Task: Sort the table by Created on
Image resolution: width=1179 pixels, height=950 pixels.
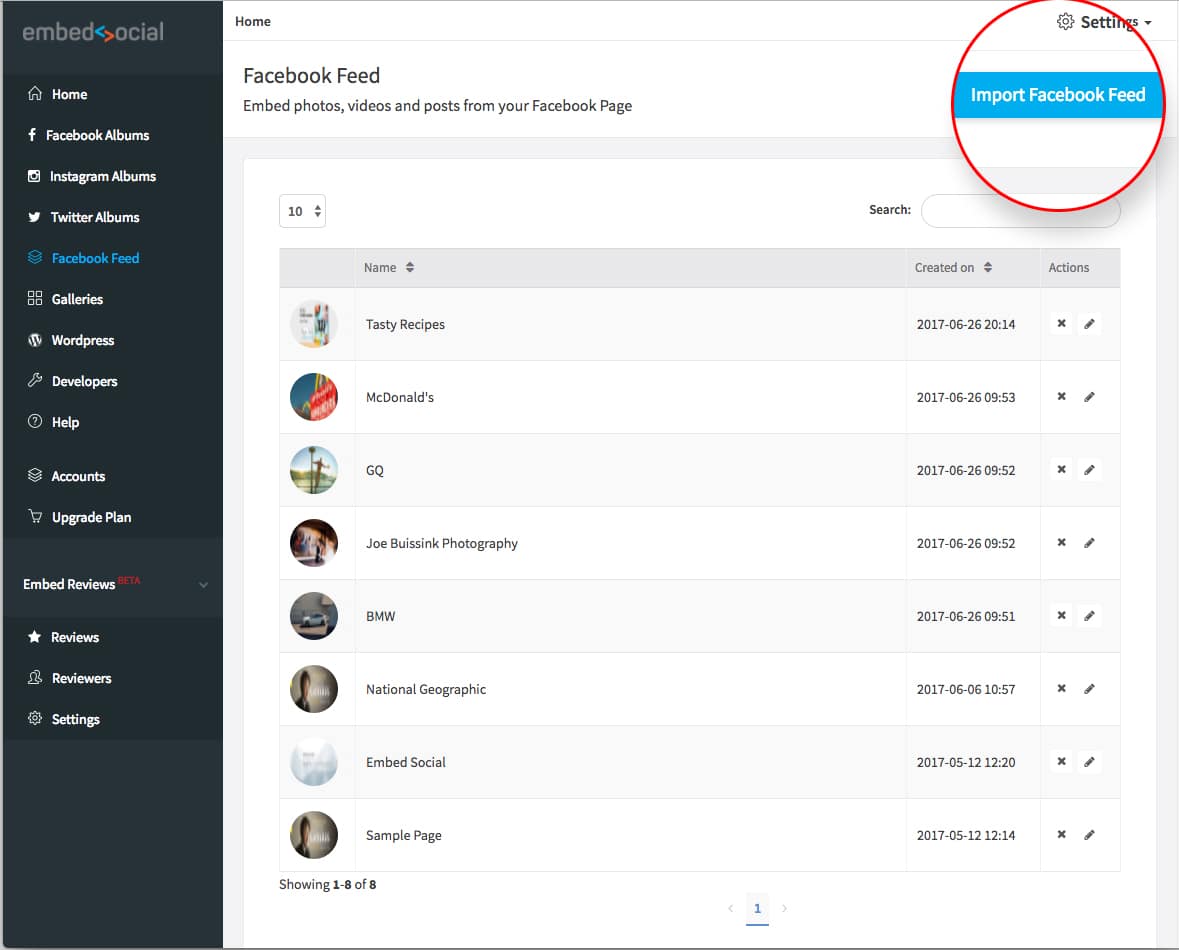Action: click(951, 267)
